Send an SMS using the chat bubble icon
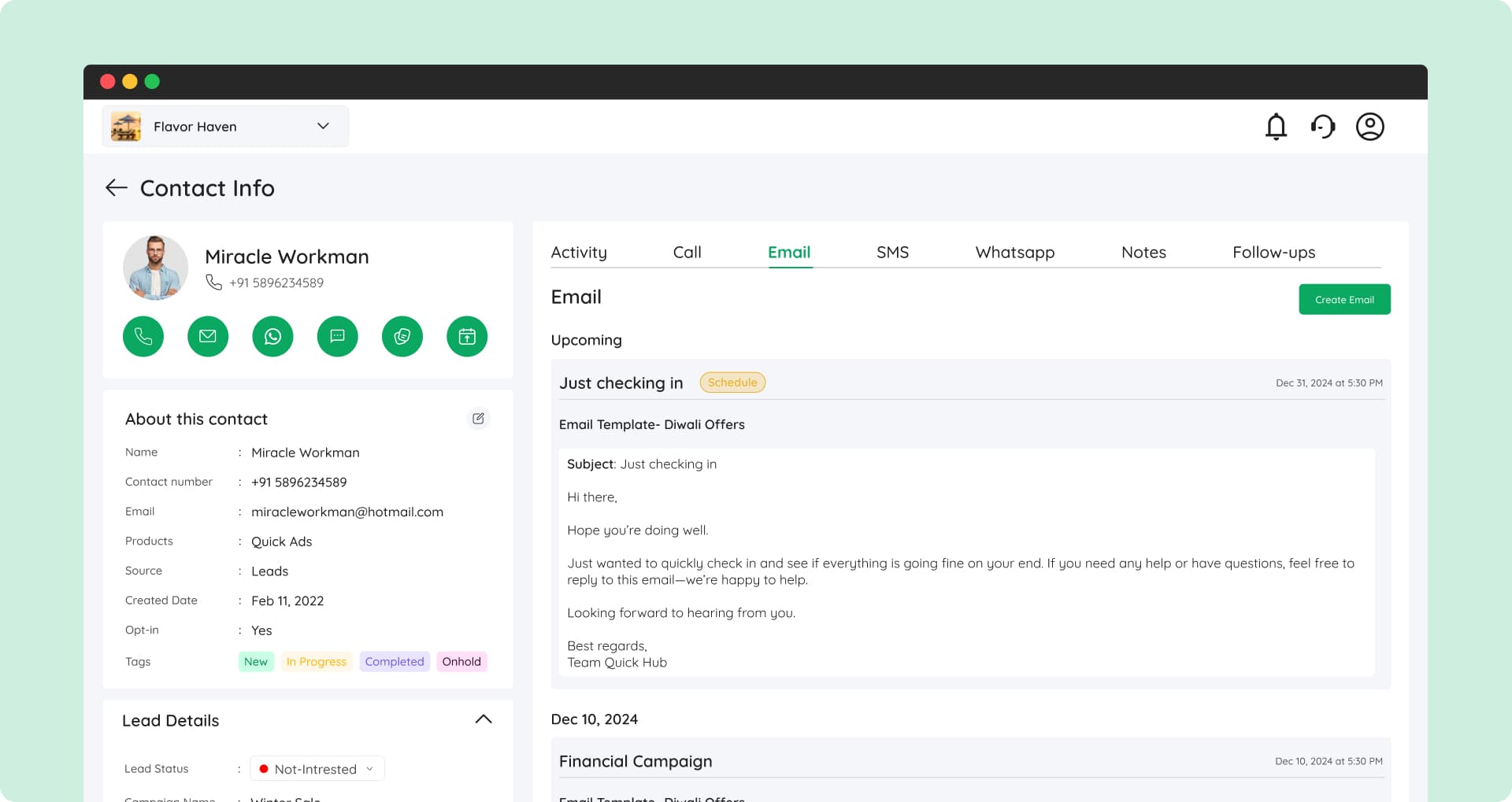Viewport: 1512px width, 802px height. point(337,336)
